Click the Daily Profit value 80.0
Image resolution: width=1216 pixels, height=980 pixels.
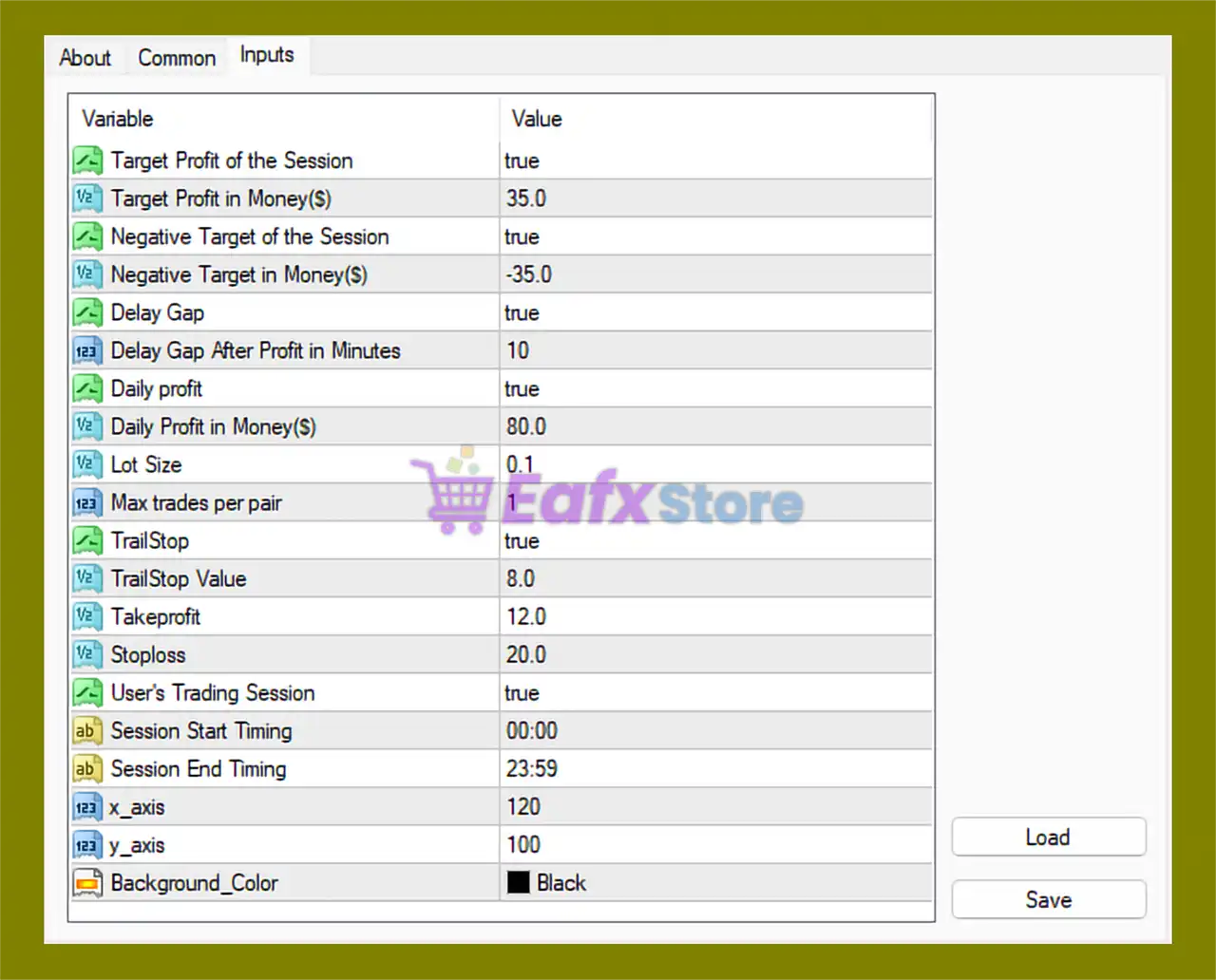click(526, 426)
